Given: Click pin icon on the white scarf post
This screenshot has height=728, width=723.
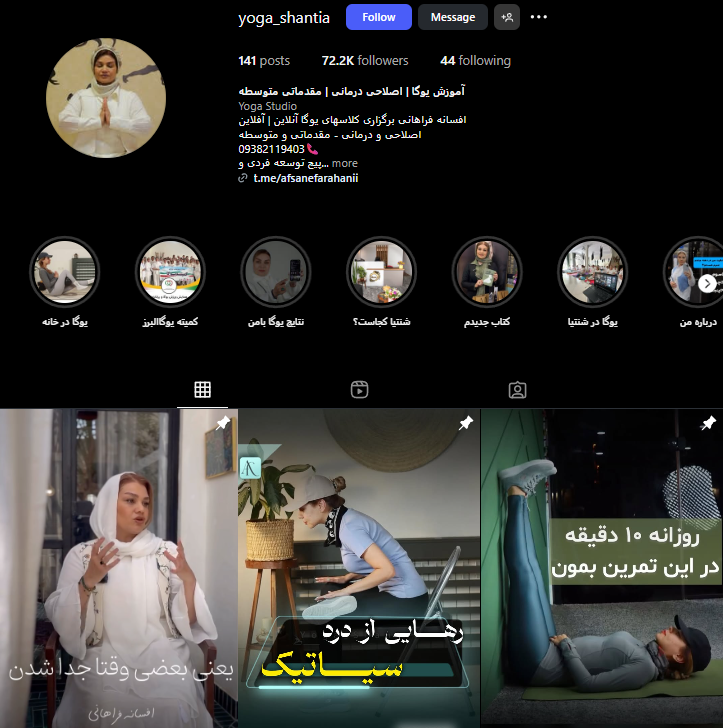Looking at the screenshot, I should (223, 422).
